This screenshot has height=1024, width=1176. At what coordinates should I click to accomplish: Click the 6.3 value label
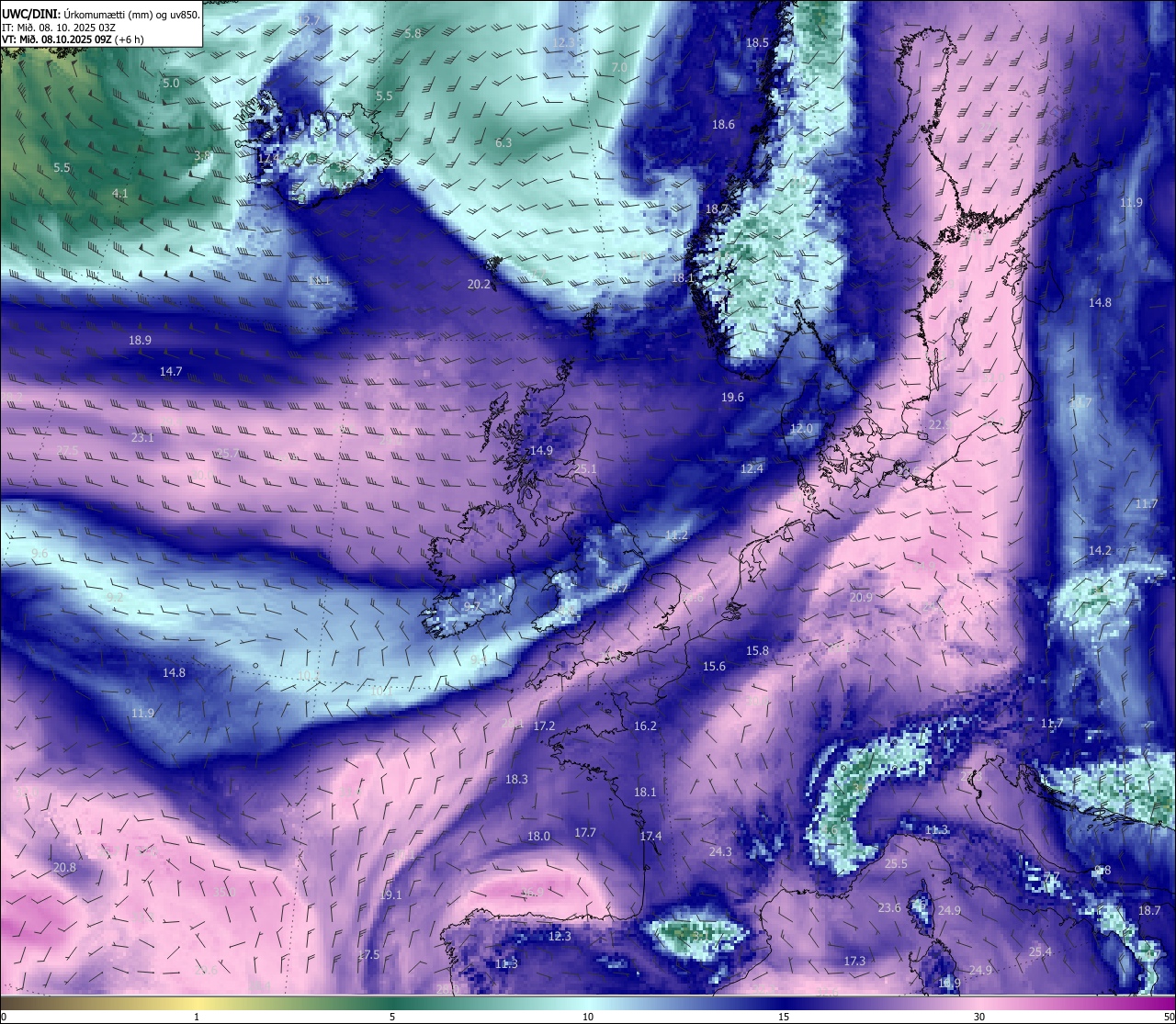point(503,142)
